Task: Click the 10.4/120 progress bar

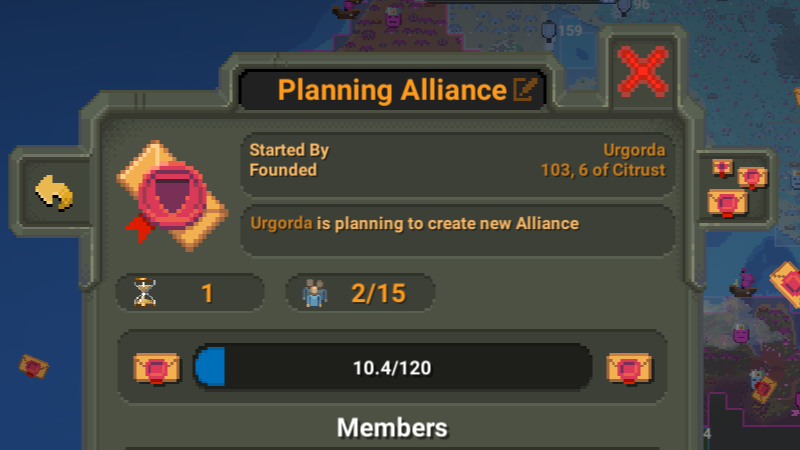Action: pos(392,367)
